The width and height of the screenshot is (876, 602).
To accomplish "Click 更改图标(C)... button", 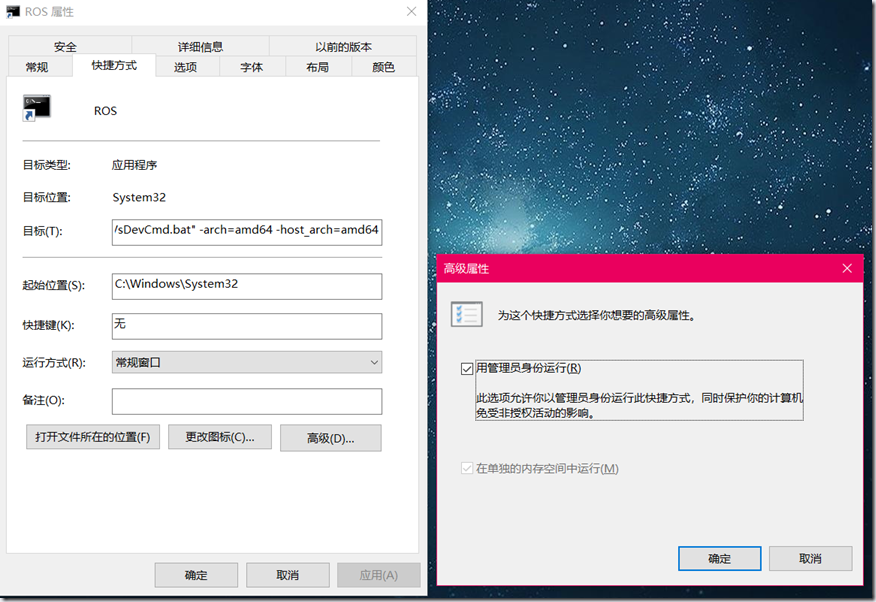I will point(220,437).
